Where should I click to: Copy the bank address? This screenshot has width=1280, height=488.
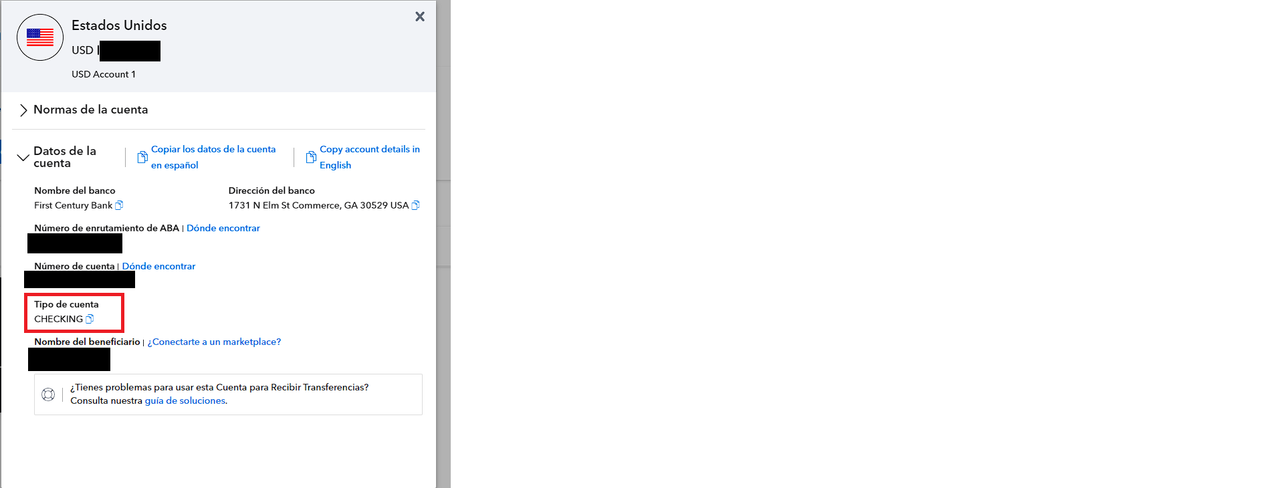tap(416, 205)
